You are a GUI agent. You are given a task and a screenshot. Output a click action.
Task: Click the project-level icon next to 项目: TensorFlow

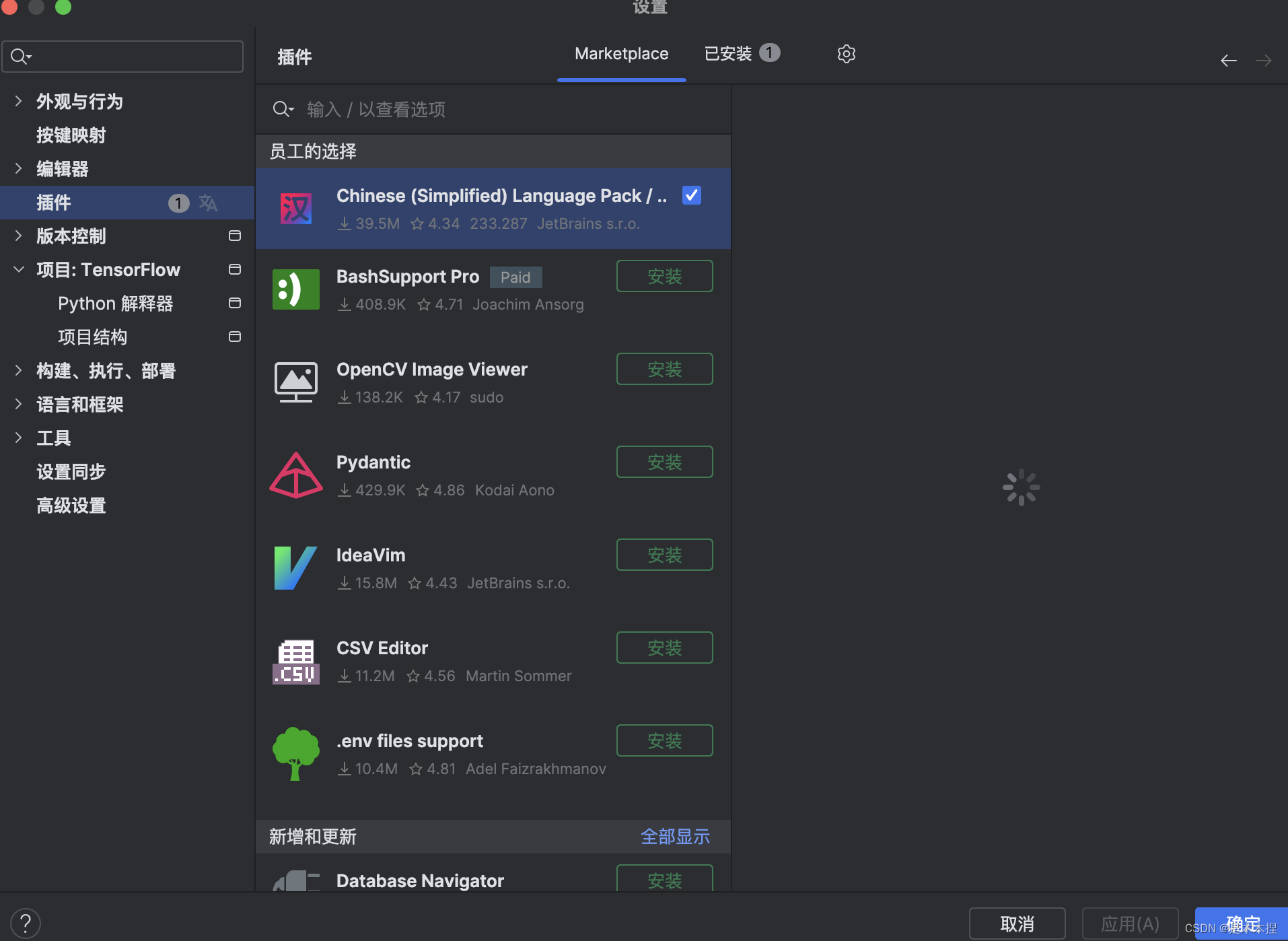pos(235,269)
